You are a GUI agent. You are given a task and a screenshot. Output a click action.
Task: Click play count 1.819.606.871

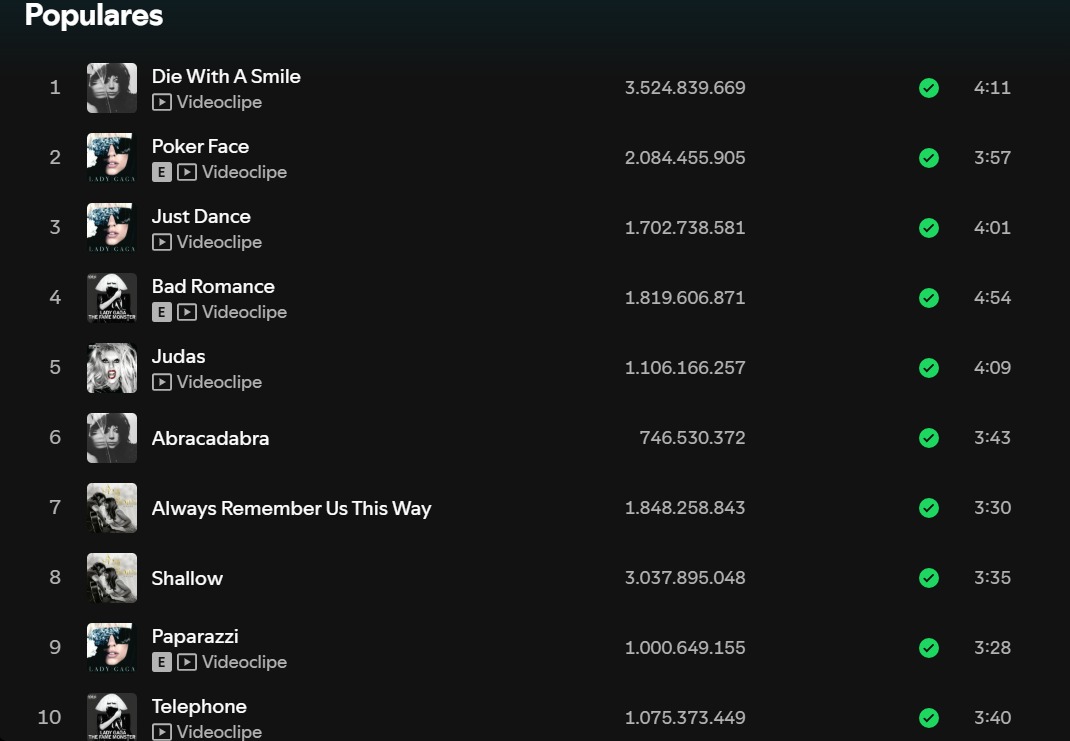(685, 298)
